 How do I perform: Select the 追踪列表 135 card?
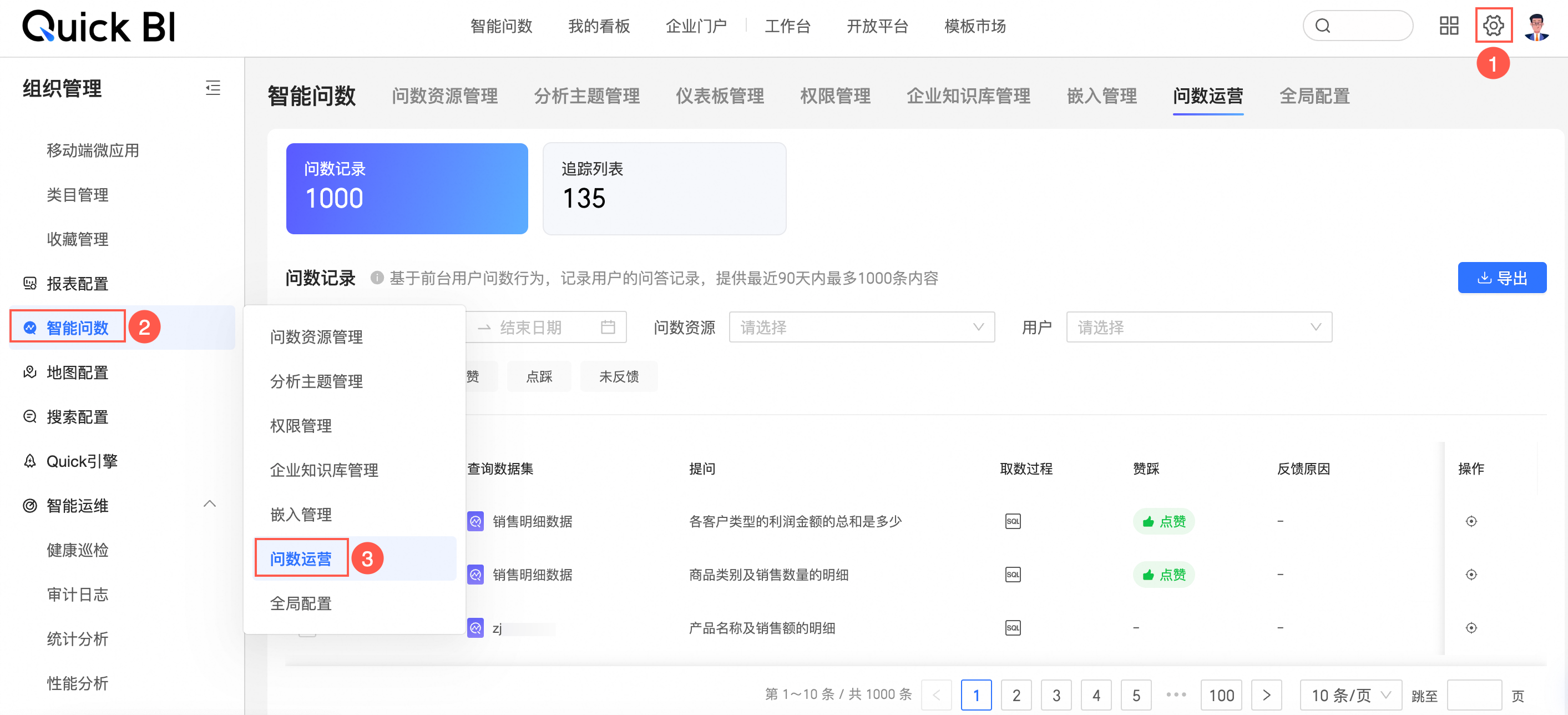click(x=664, y=188)
